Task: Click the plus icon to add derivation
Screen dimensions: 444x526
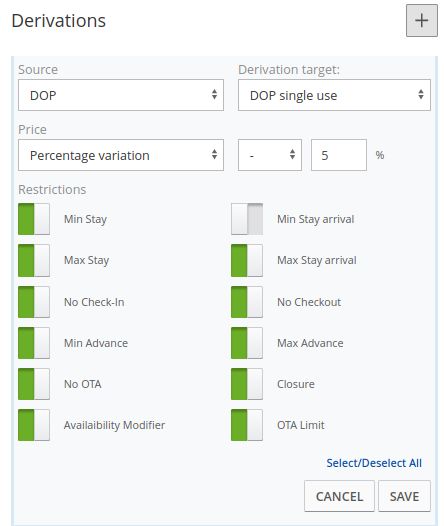Action: [x=422, y=20]
